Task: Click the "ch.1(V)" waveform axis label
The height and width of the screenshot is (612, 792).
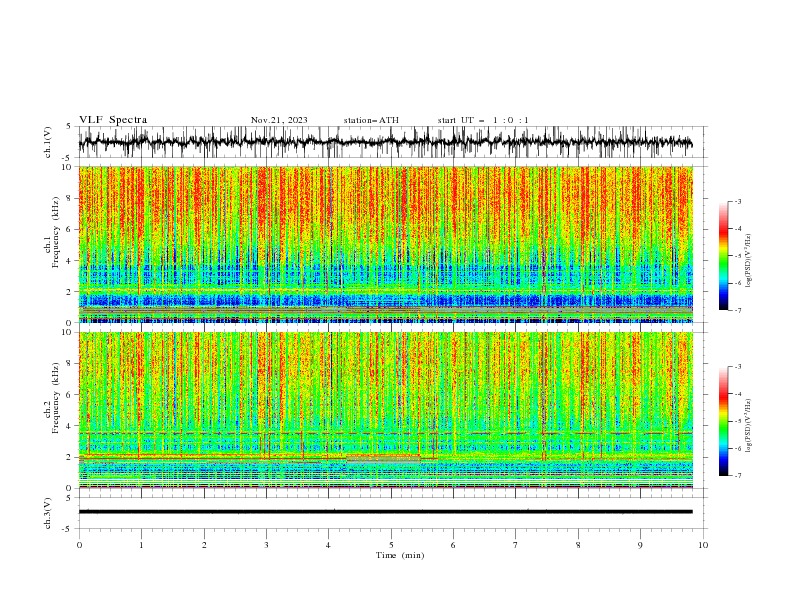Action: tap(48, 142)
